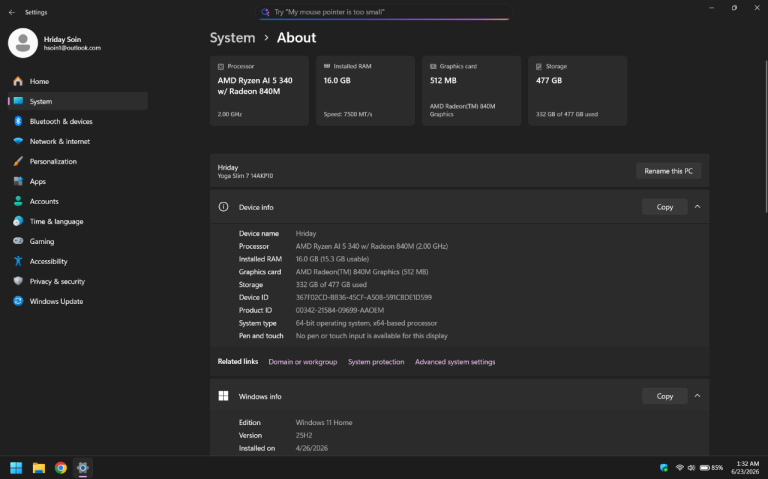Click the vertical scrollbar on right

point(766,137)
